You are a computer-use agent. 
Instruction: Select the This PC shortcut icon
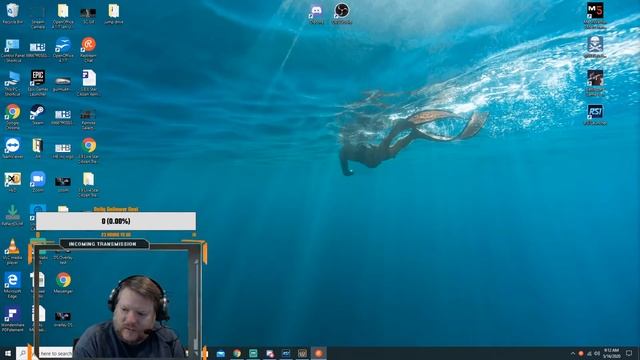click(x=12, y=83)
